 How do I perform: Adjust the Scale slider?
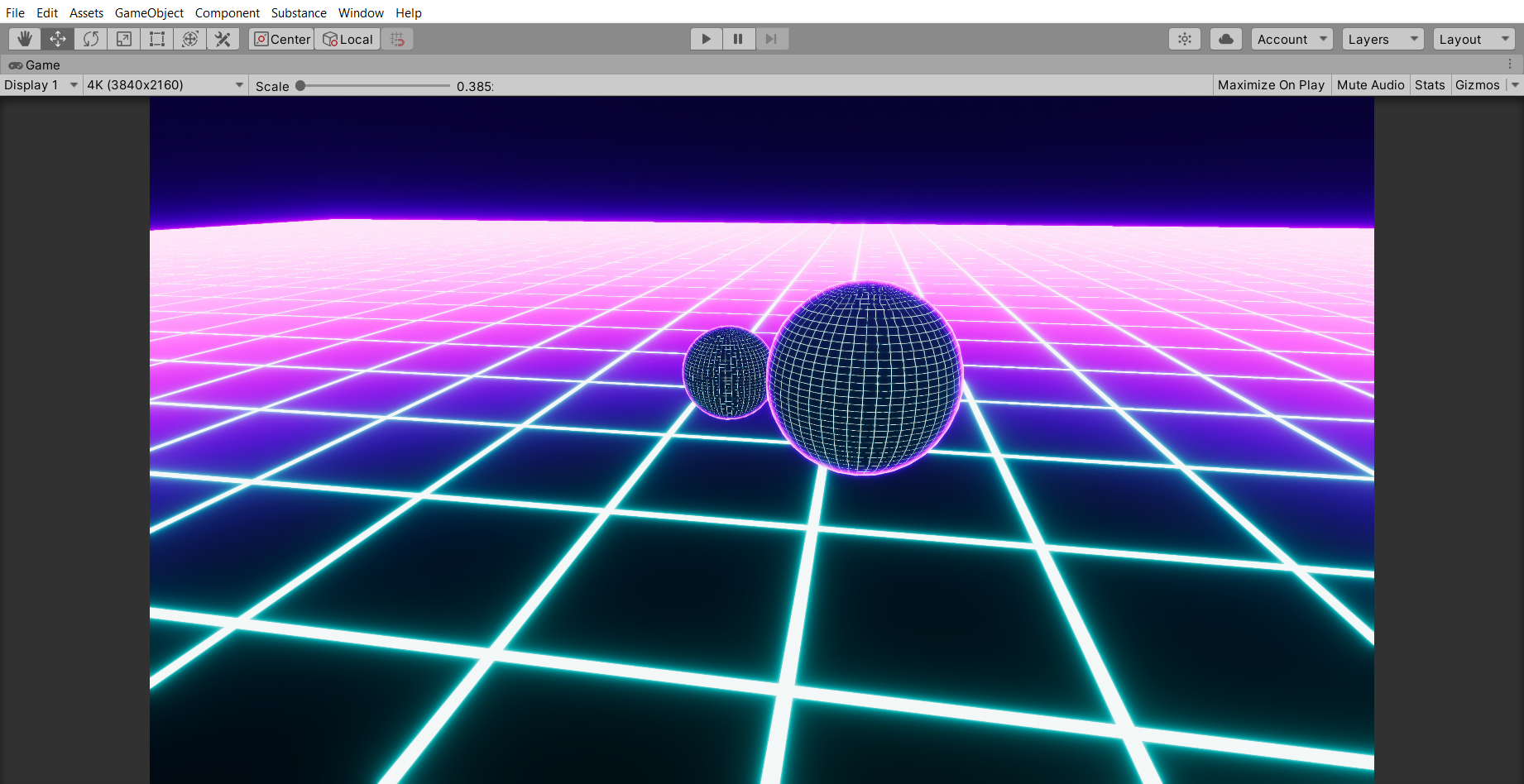[x=374, y=85]
